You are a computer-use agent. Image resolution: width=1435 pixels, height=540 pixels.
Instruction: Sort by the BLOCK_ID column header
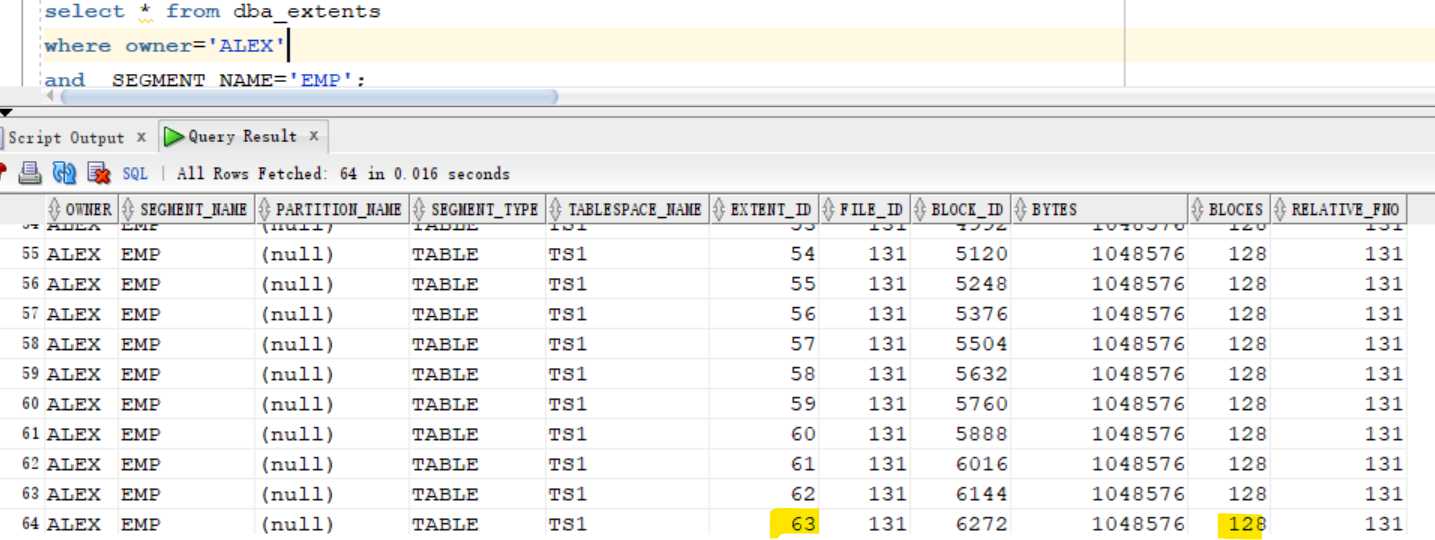pyautogui.click(x=960, y=209)
